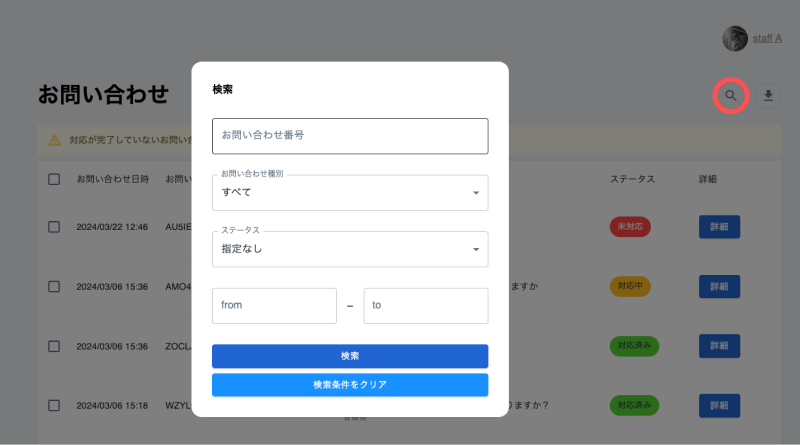Check the row with the 対応中 status
800x445 pixels.
click(x=54, y=286)
